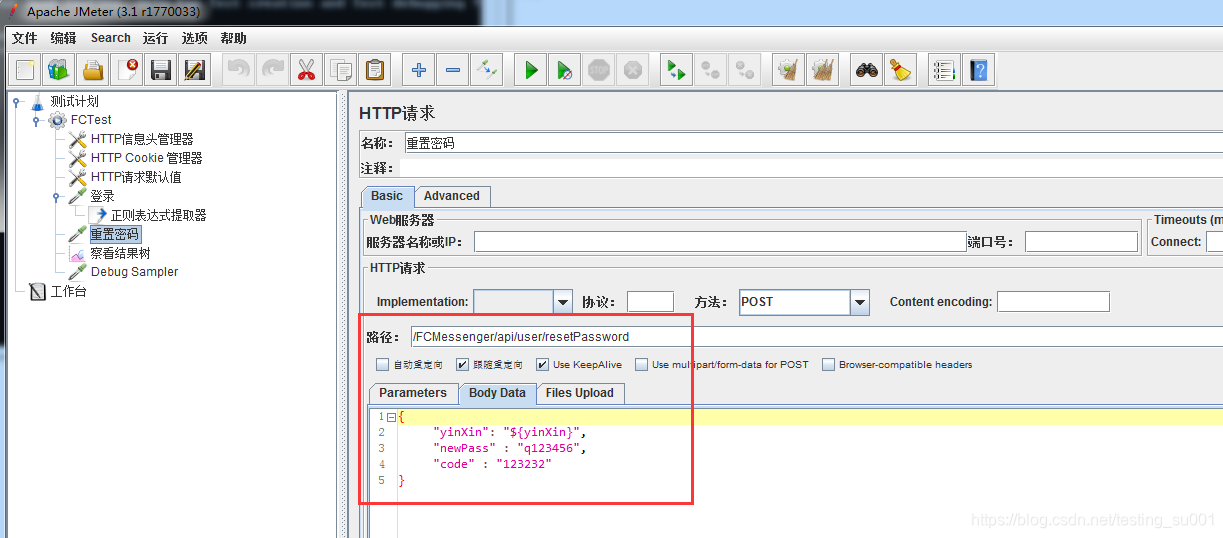This screenshot has height=538, width=1223.
Task: Open the 方法 POST method dropdown
Action: 860,301
